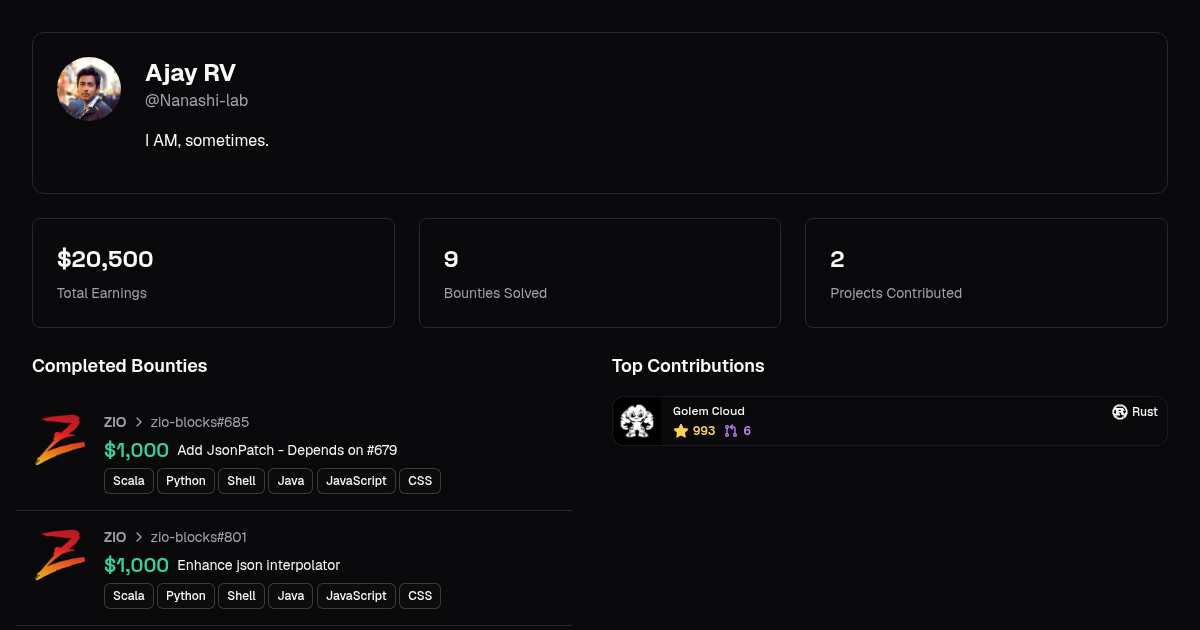Click the $1,000 amount for Add JsonPatch

point(136,450)
